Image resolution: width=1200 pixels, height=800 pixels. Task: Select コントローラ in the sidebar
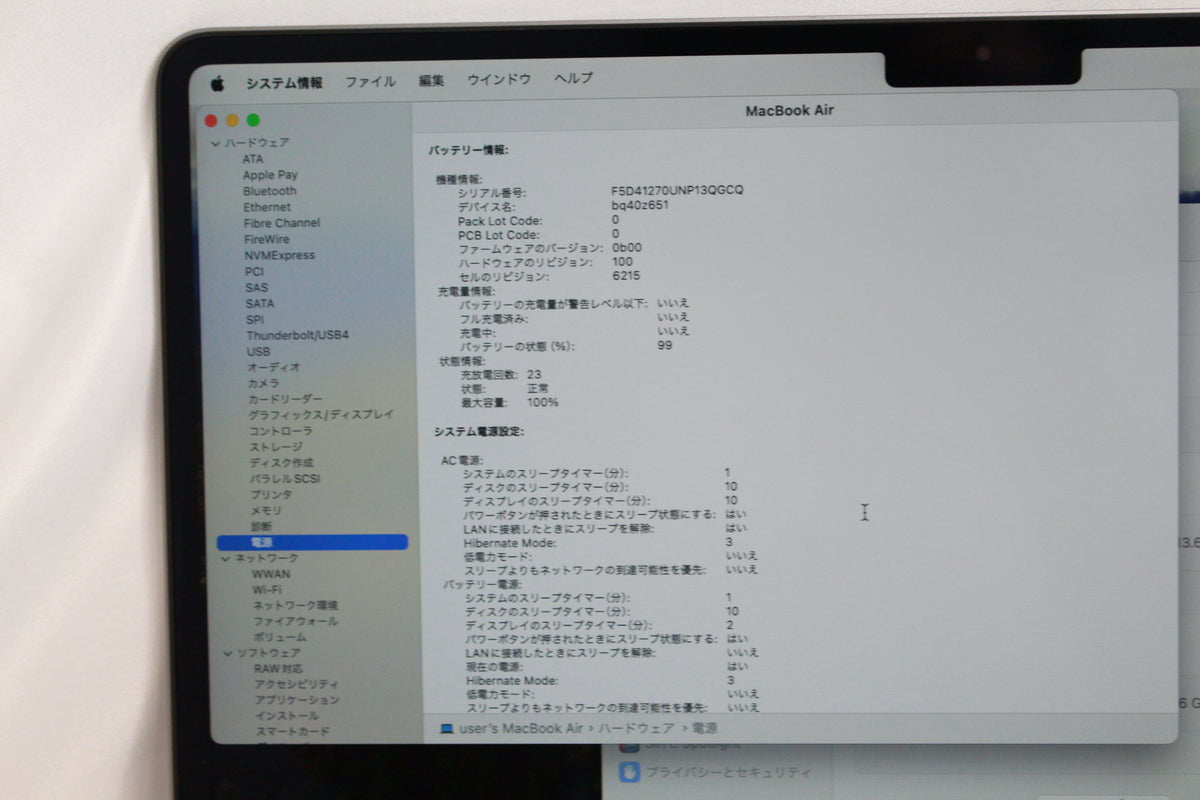click(280, 431)
